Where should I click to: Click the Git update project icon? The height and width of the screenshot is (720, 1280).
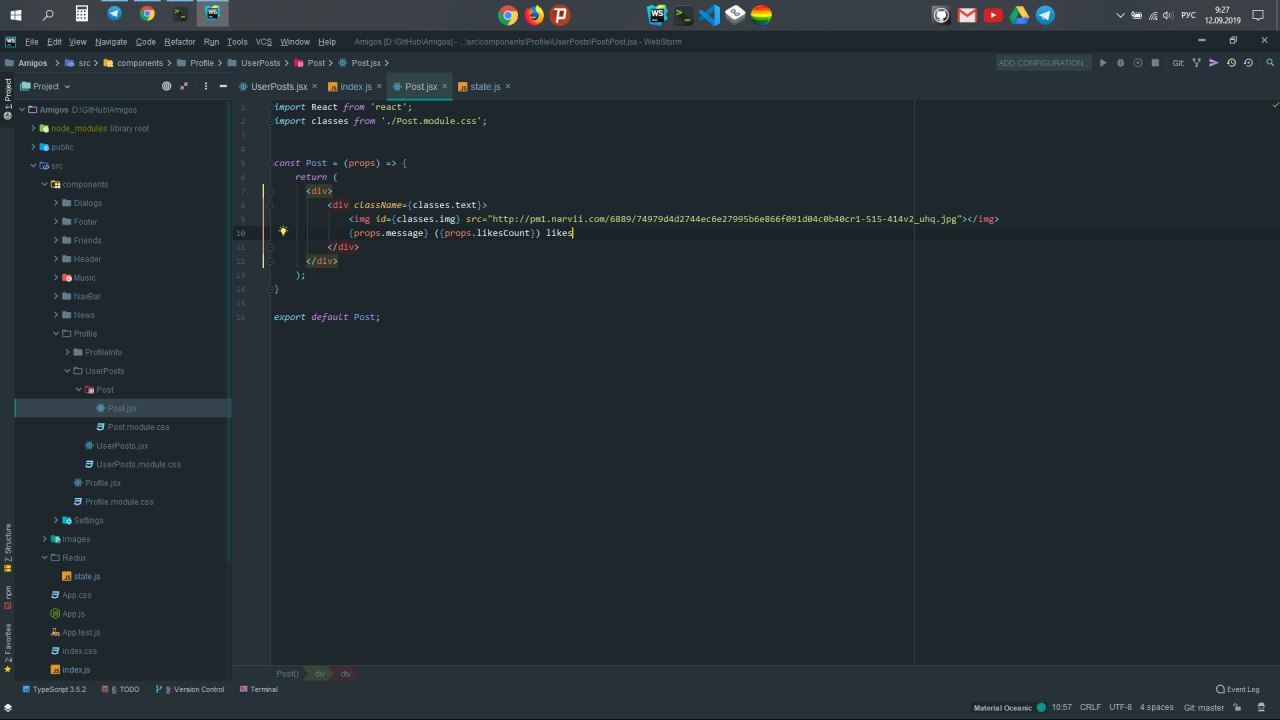[1196, 63]
